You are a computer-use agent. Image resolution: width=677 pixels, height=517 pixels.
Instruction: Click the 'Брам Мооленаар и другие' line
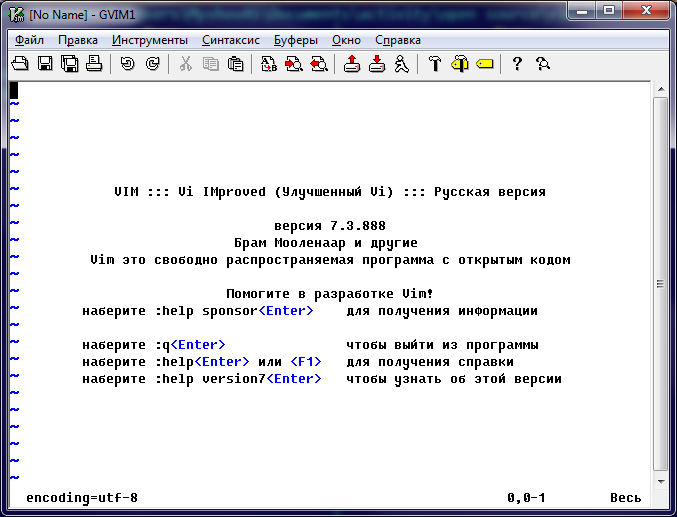(x=326, y=243)
